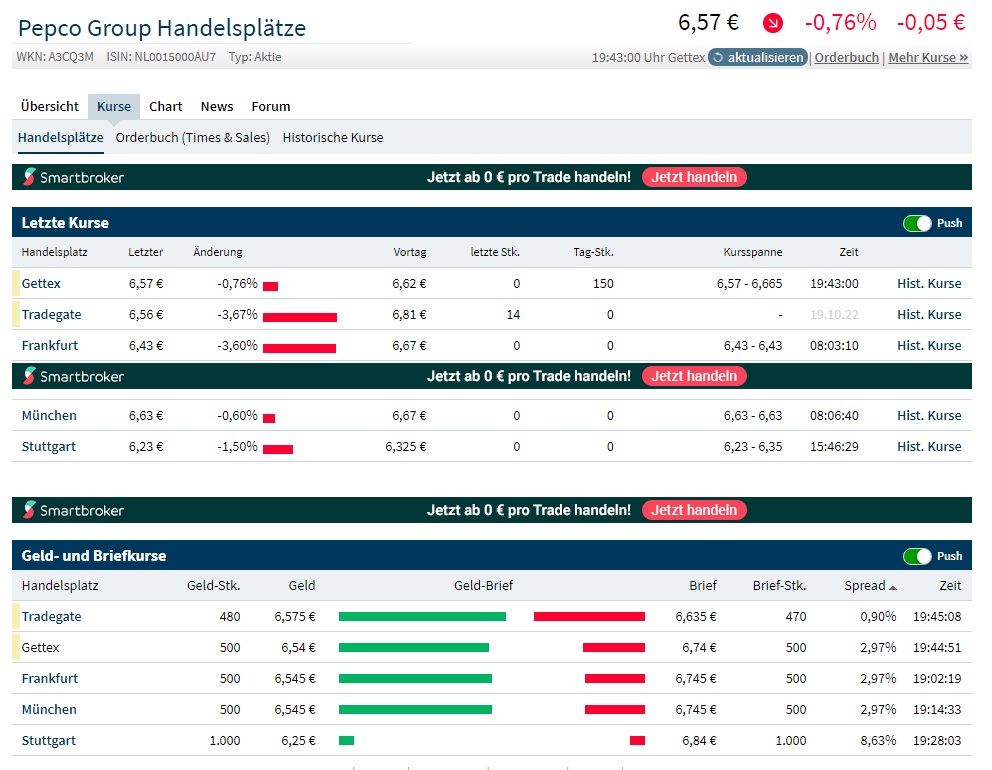The image size is (992, 770).
Task: Click Stuttgart's Vortag 6,325 € value
Action: (x=406, y=447)
